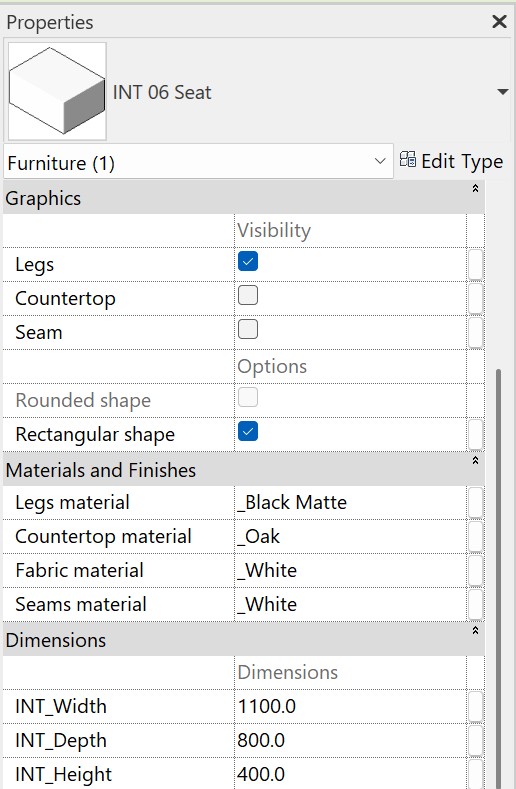The width and height of the screenshot is (516, 789).
Task: Enable the Countertop visibility checkbox
Action: 248,295
